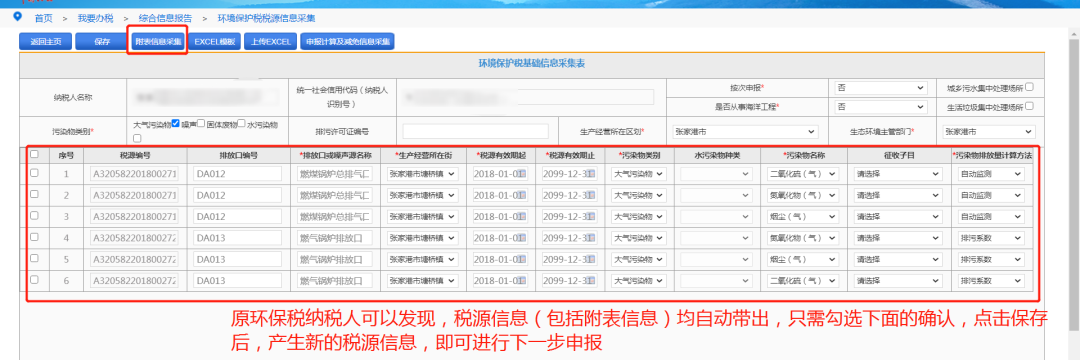
Task: Open calendar icon for row 3 税源有效期起
Action: [x=521, y=217]
